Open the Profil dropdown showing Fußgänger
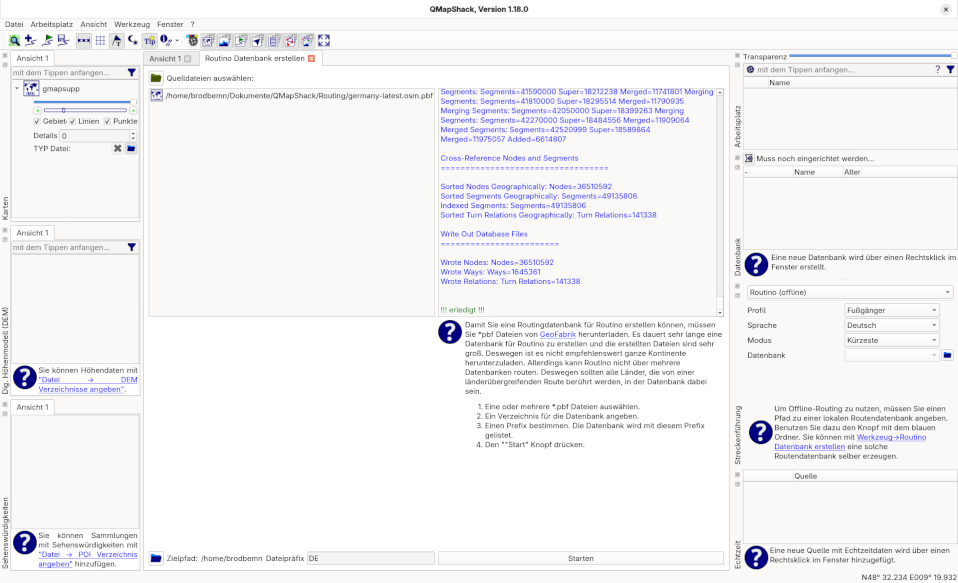The height and width of the screenshot is (583, 958). tap(892, 310)
